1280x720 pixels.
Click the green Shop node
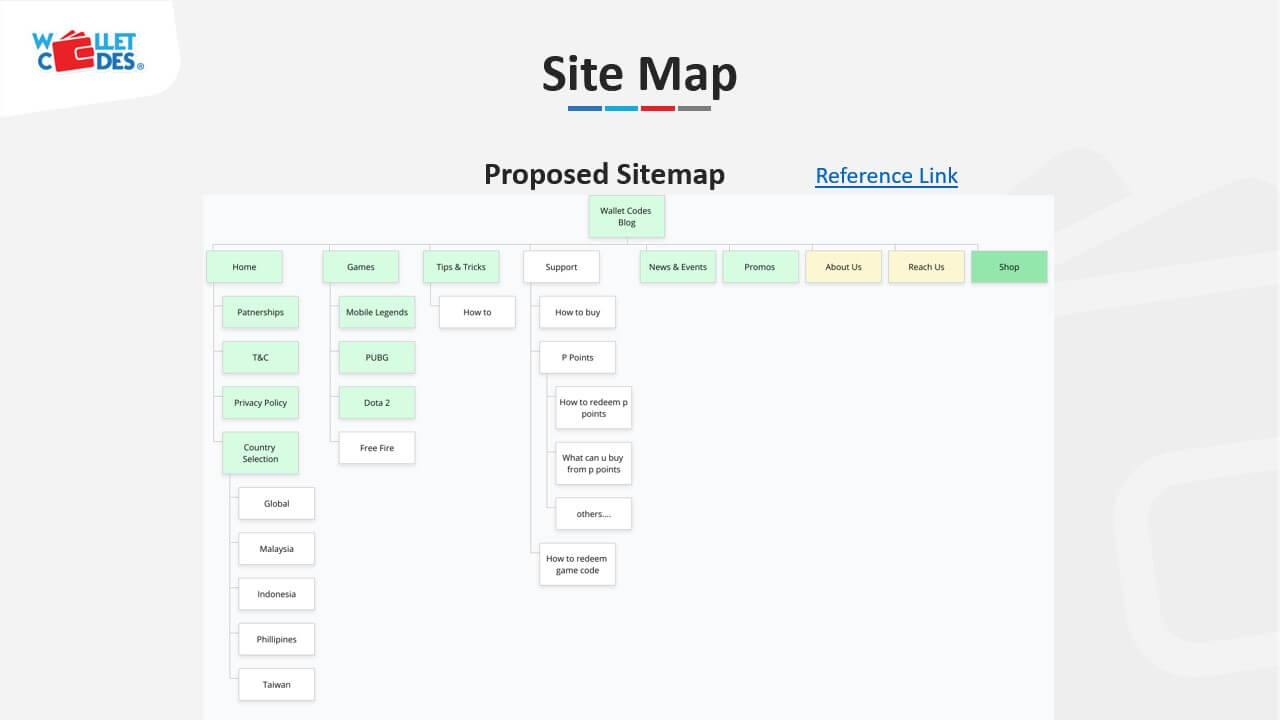1009,267
